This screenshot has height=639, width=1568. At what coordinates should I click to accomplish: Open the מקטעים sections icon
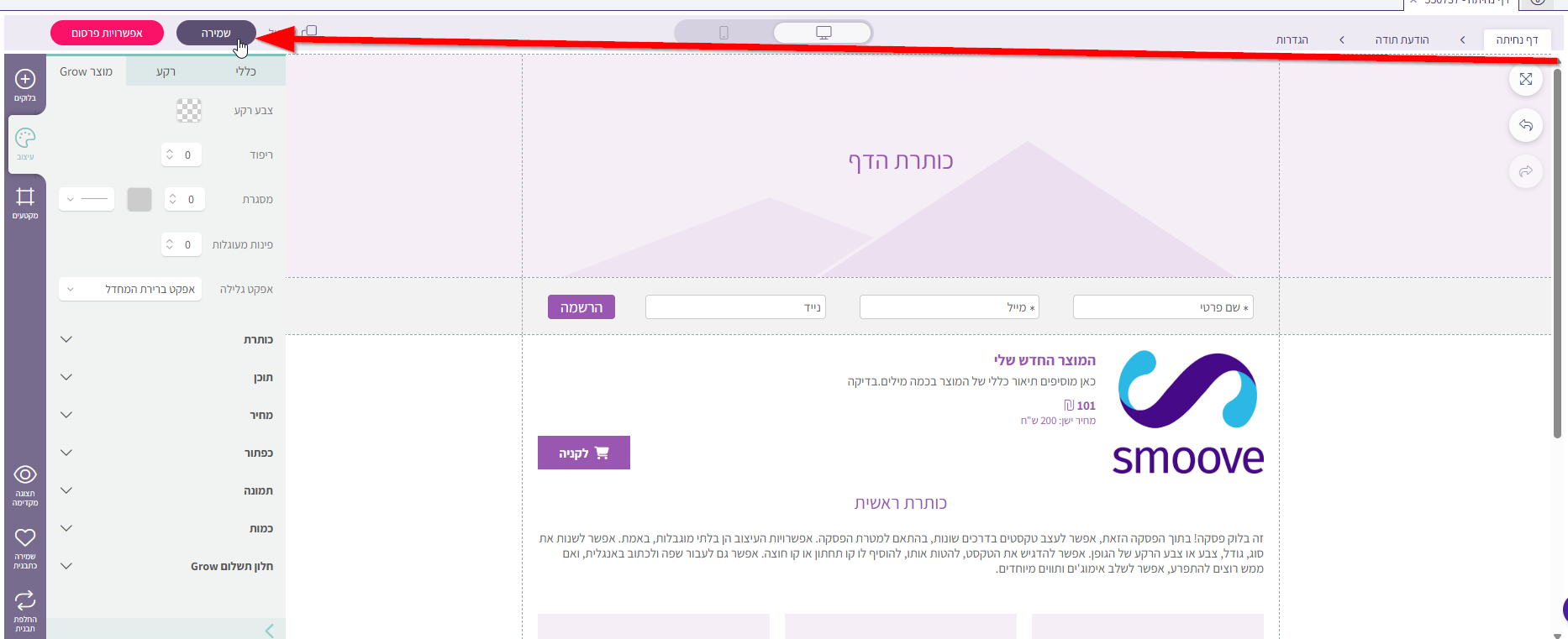pos(25,197)
